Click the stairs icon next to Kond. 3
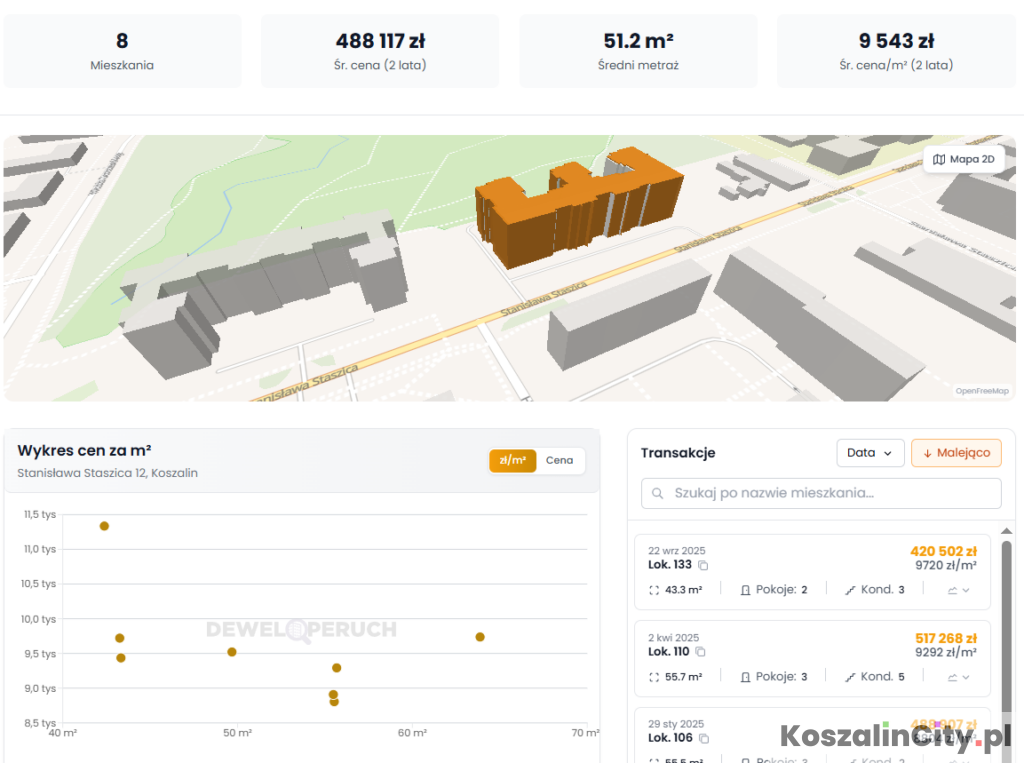Viewport: 1024px width, 763px height. coord(850,590)
